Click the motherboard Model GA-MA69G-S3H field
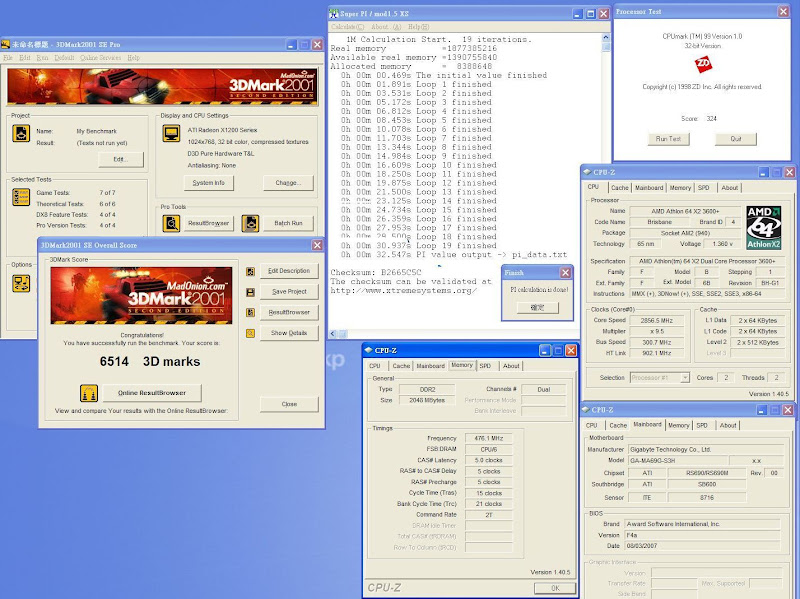 point(678,461)
